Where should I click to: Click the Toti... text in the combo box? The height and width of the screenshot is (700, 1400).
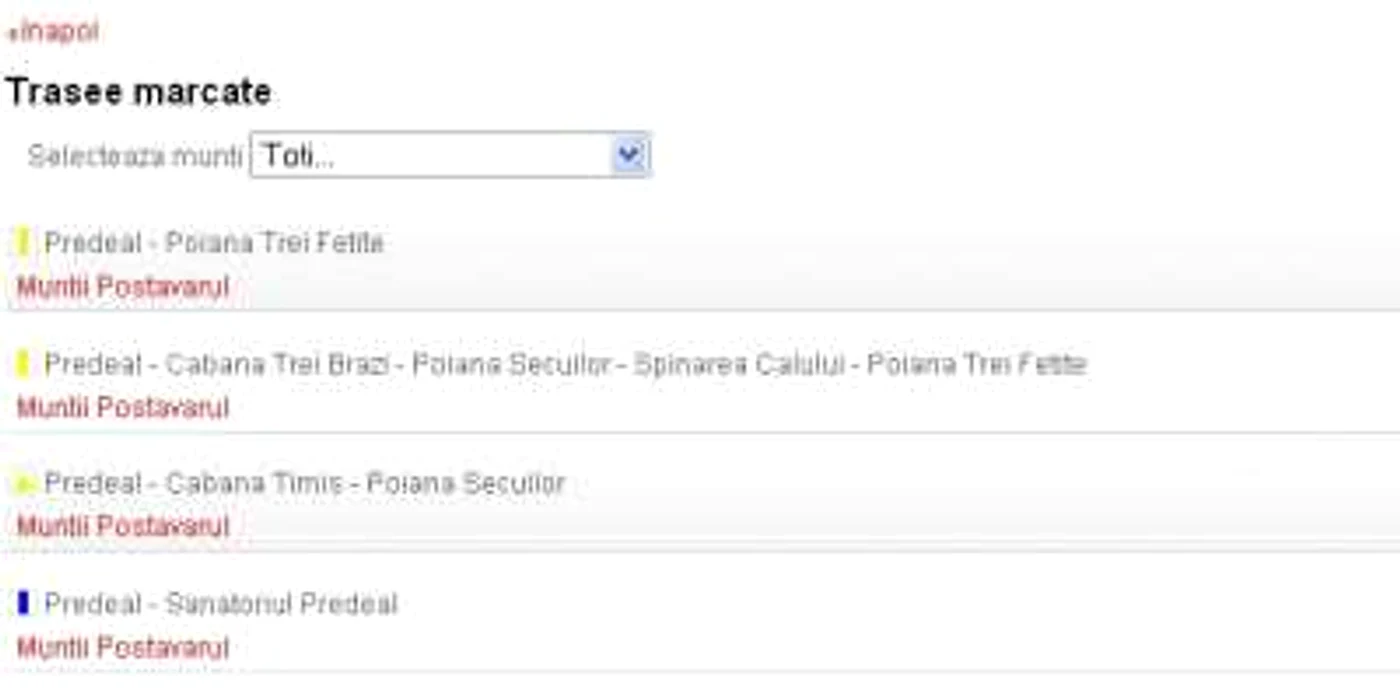297,156
